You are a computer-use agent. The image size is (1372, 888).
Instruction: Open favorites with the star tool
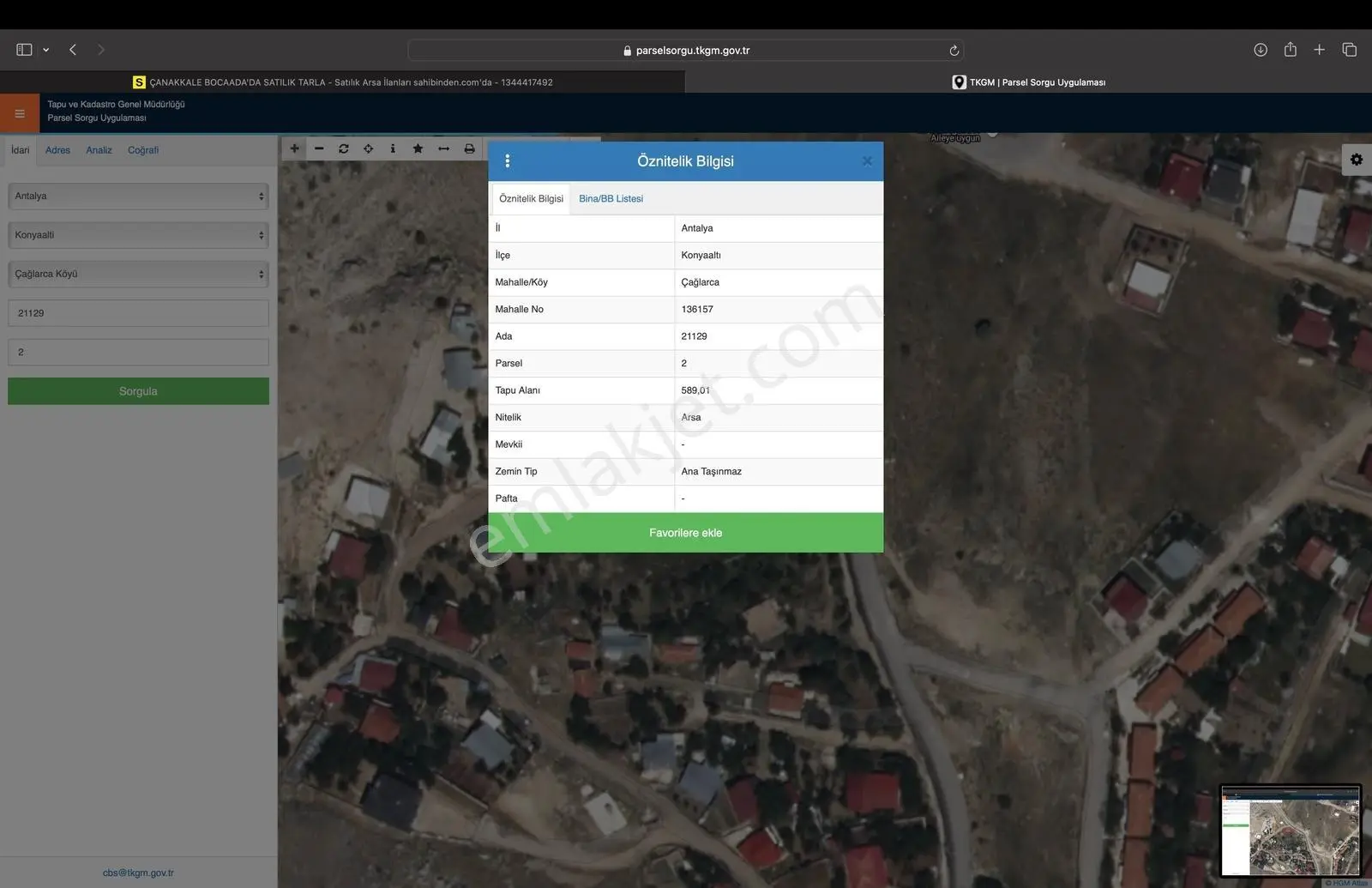[x=418, y=148]
